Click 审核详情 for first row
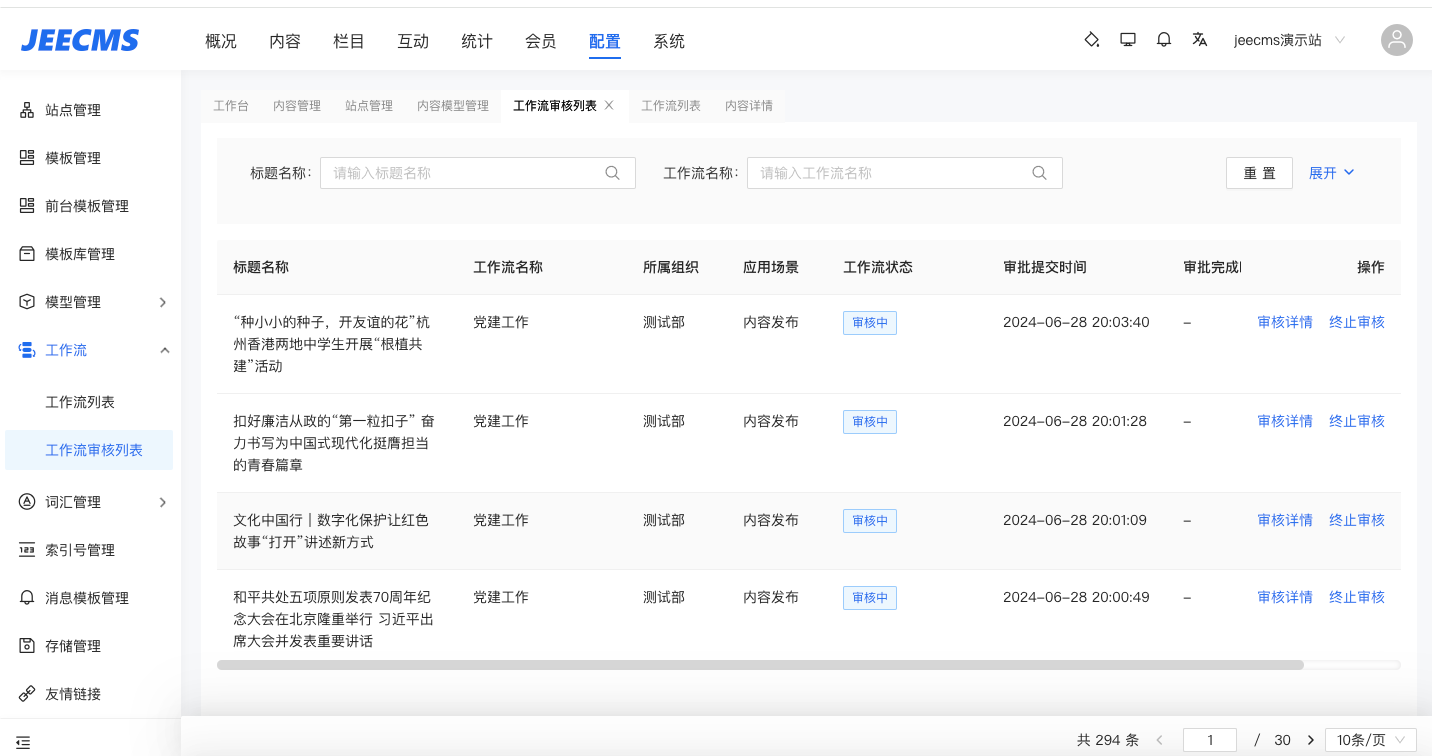 (1284, 322)
